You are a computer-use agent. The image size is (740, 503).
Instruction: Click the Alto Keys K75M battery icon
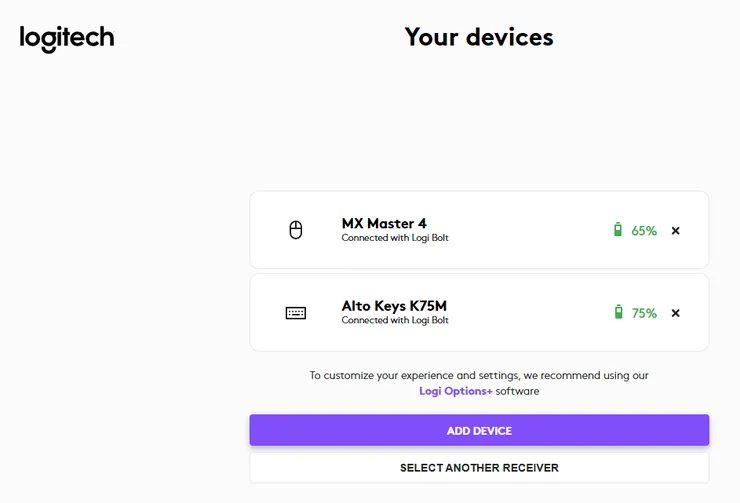pos(618,312)
